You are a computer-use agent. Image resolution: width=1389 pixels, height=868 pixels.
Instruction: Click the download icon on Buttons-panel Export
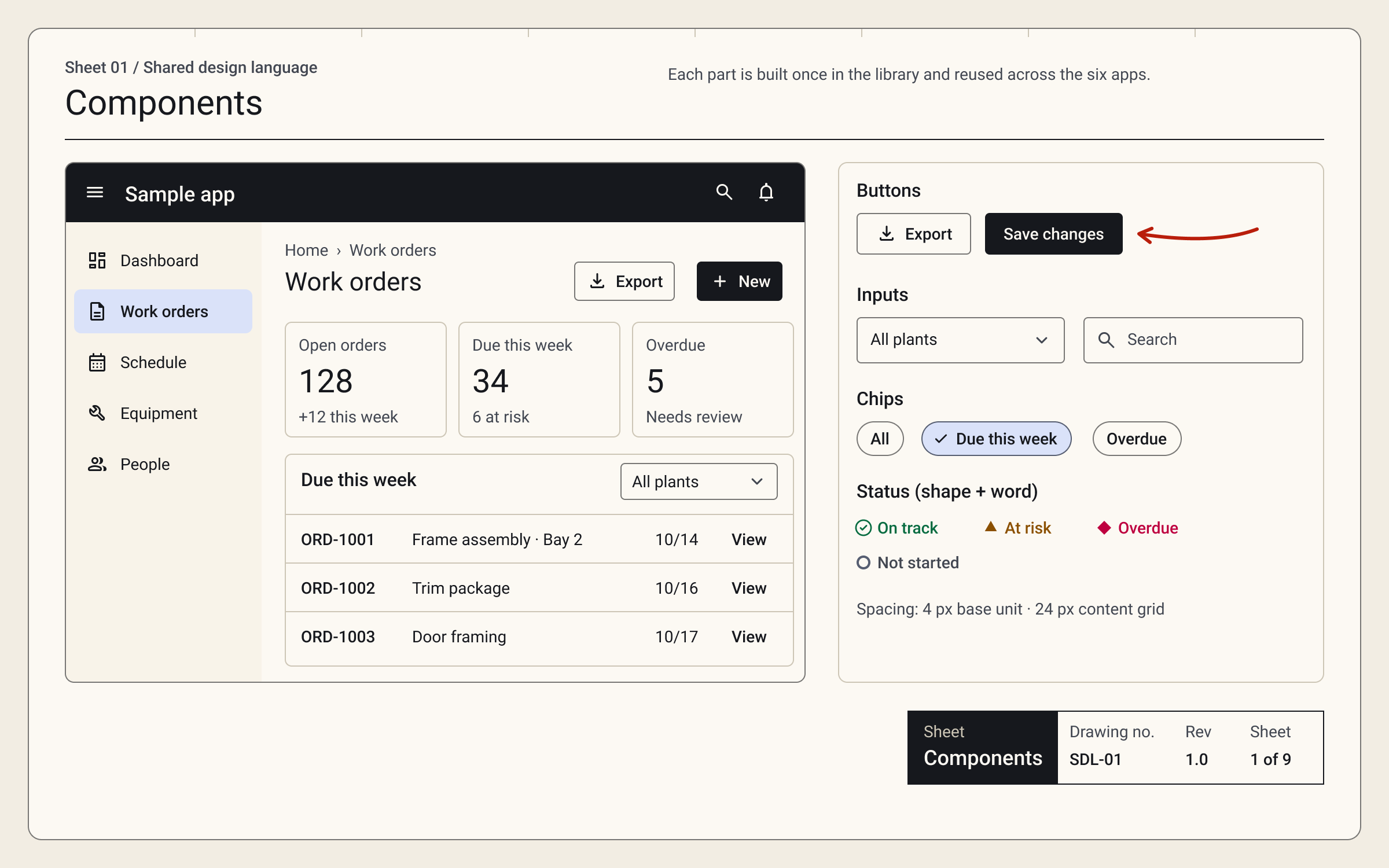pyautogui.click(x=886, y=234)
